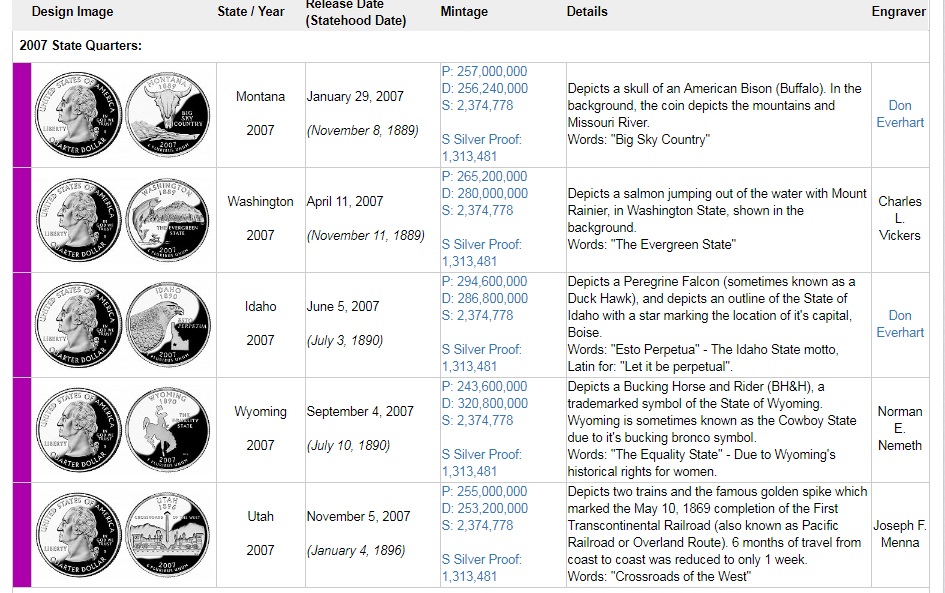Click Utah mintage D: 253,200,000
The image size is (945, 593).
[x=485, y=507]
